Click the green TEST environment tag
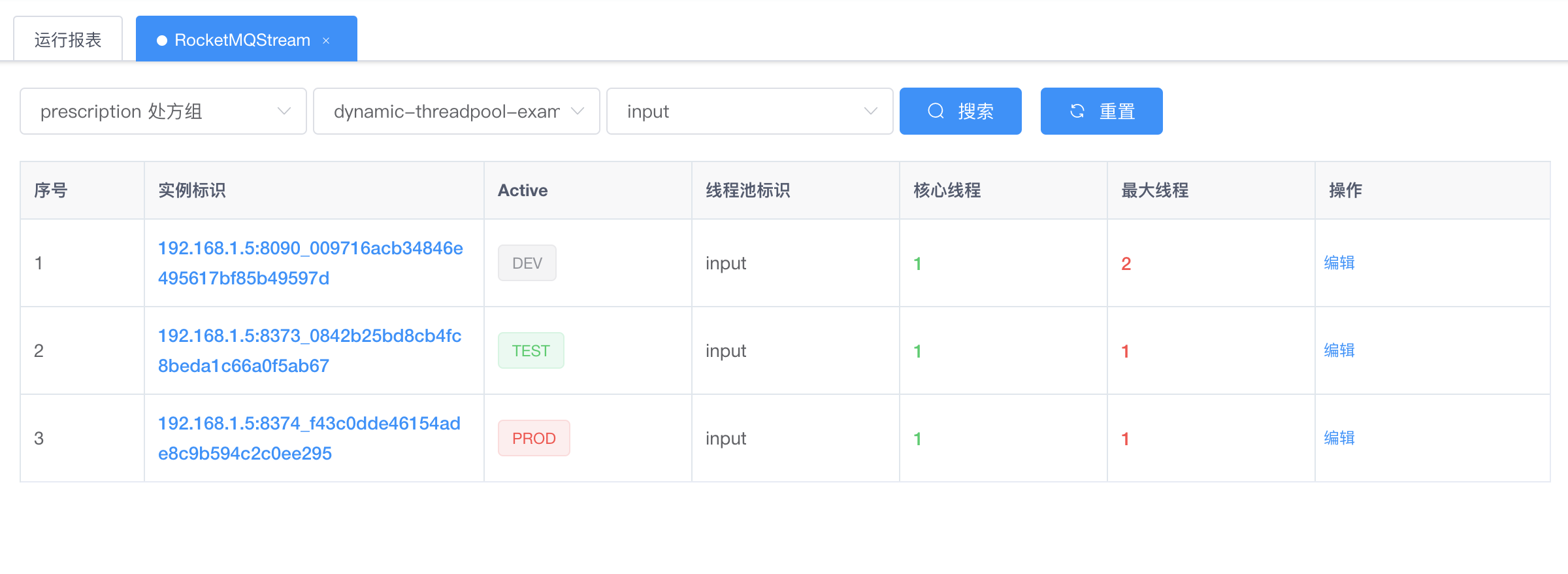Image resolution: width=1568 pixels, height=574 pixels. tap(531, 350)
